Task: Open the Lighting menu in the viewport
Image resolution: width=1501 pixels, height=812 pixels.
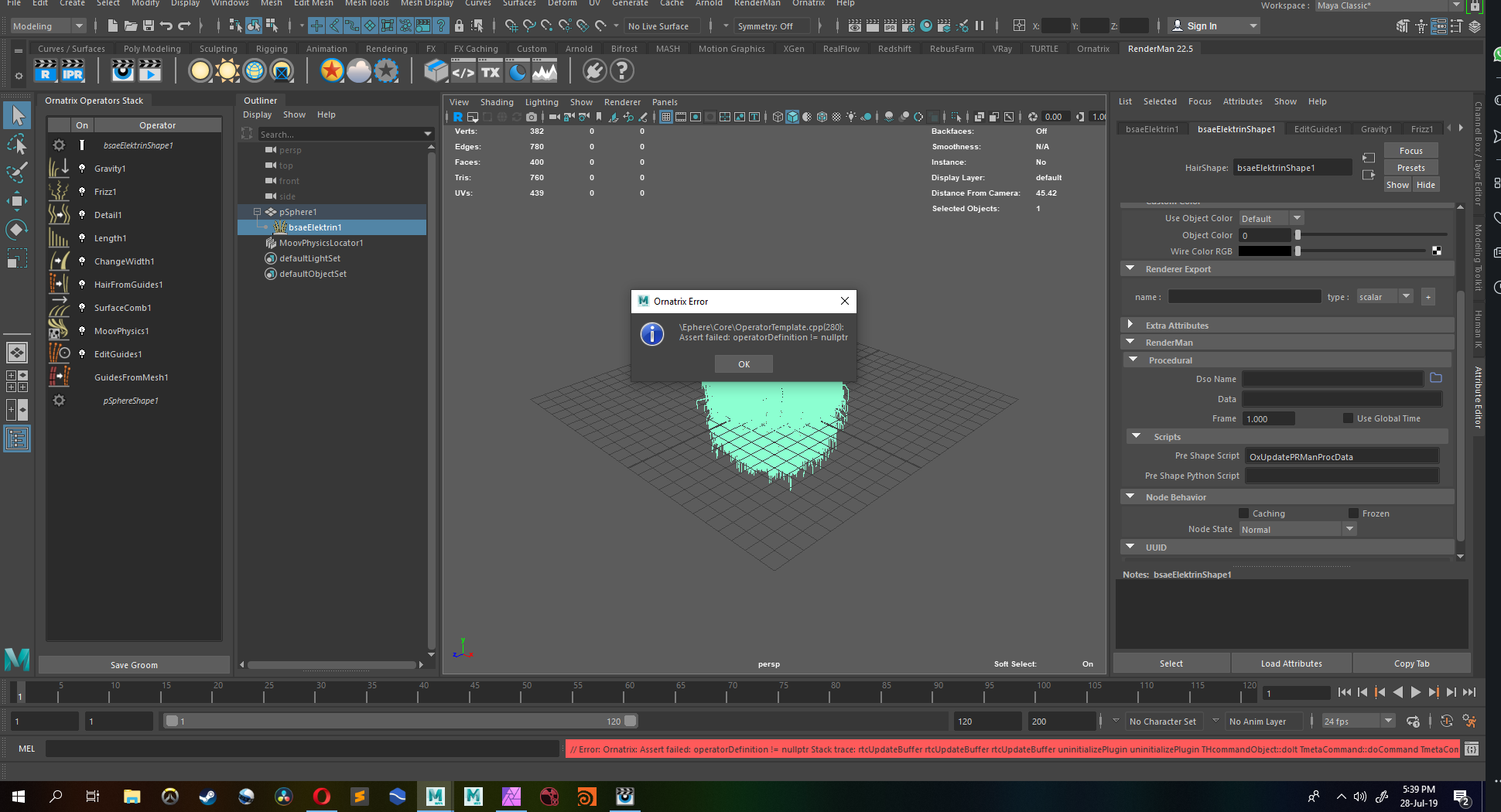Action: [x=541, y=102]
